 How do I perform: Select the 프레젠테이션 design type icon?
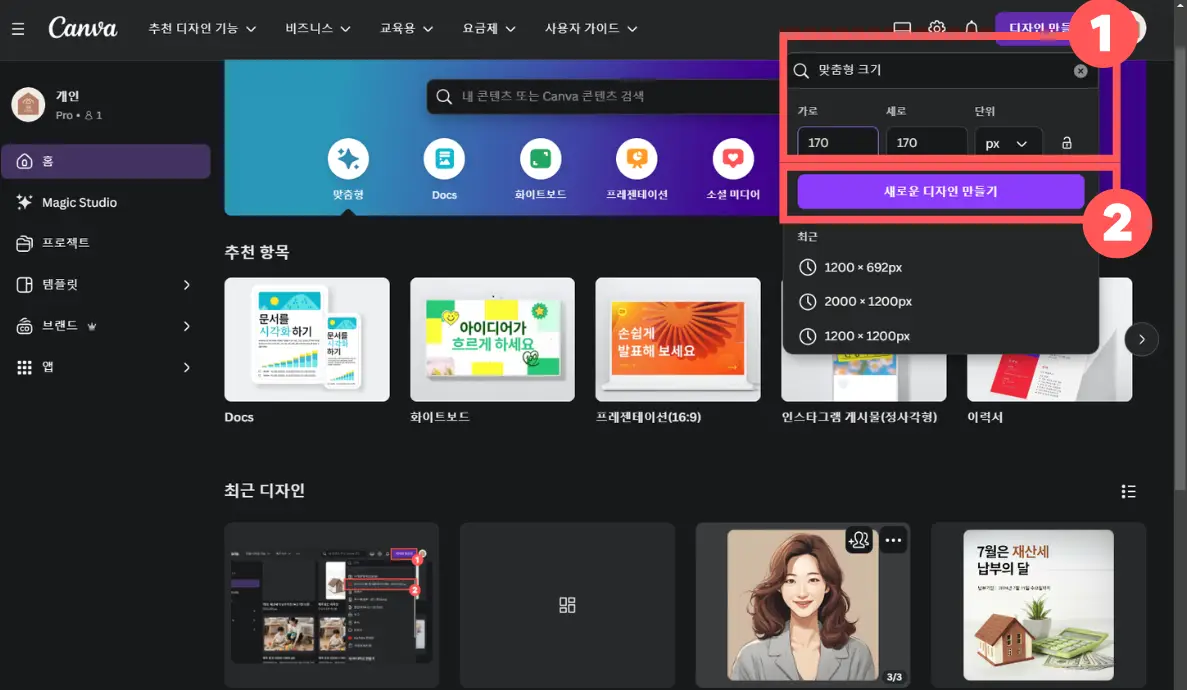[x=637, y=162]
